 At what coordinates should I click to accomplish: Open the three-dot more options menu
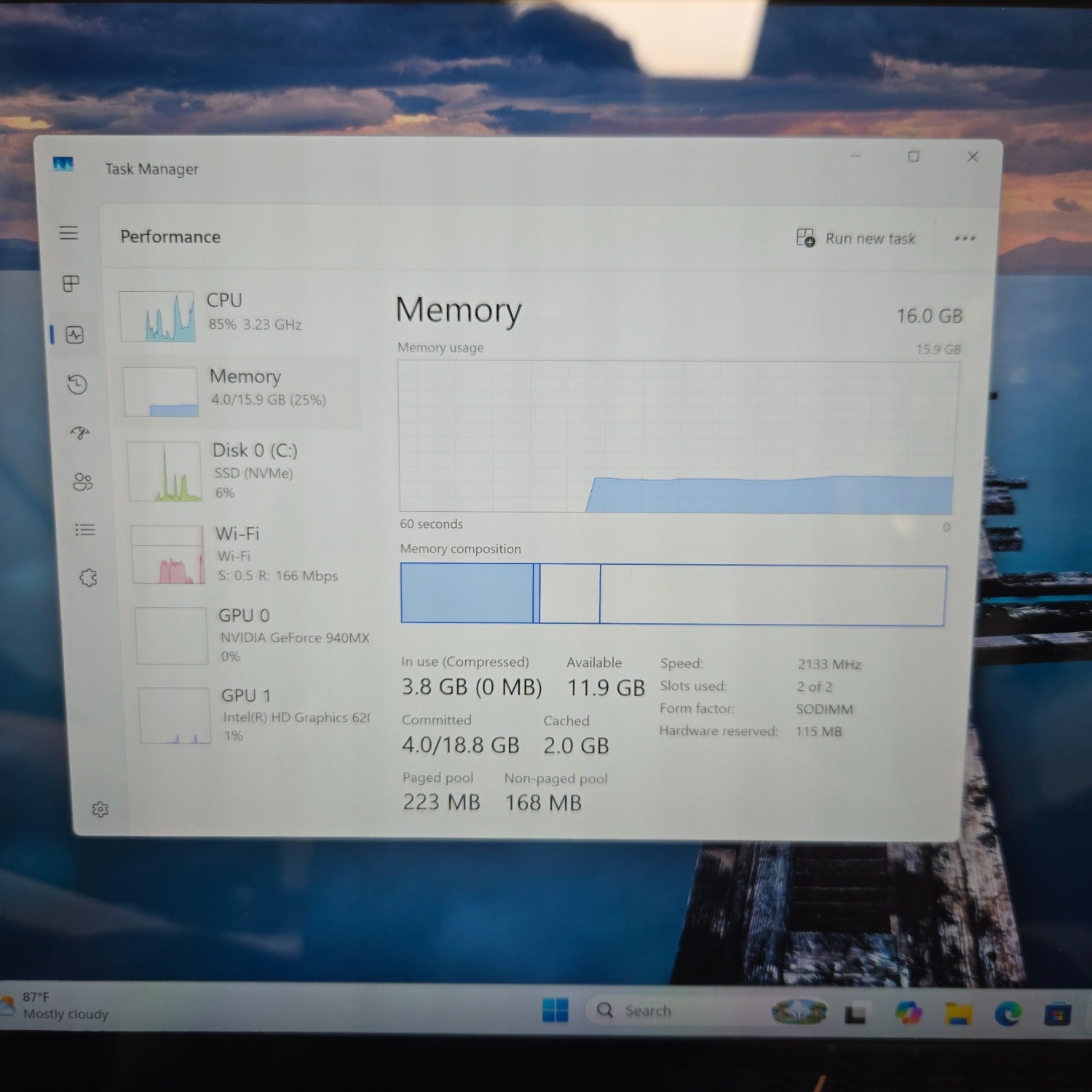pos(965,238)
